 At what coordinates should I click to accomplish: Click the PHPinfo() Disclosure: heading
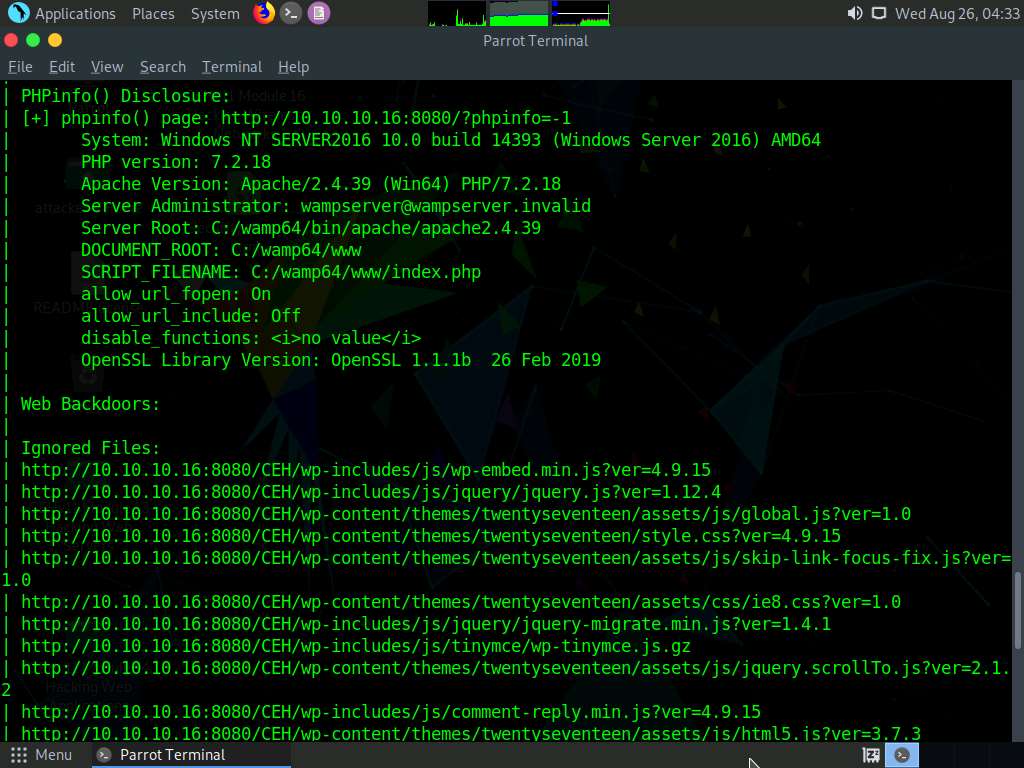click(125, 96)
